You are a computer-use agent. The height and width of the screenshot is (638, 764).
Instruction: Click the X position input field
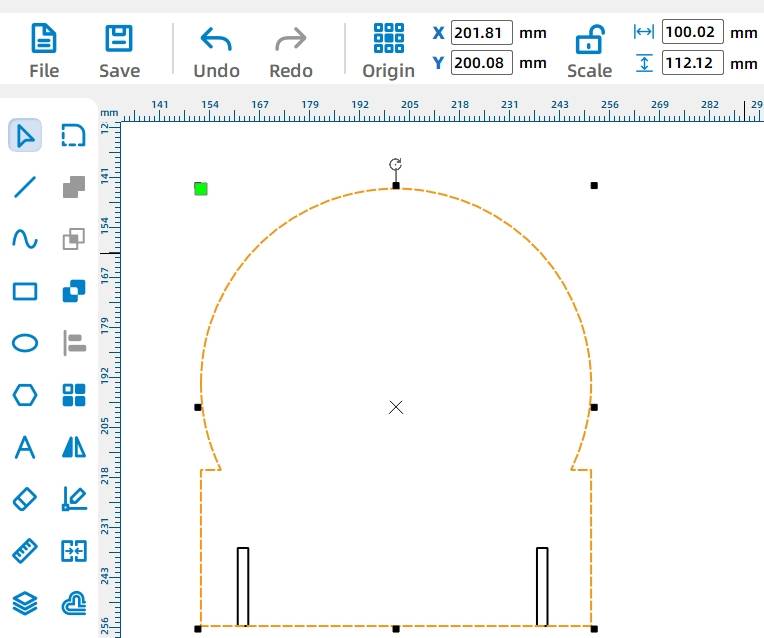coord(481,32)
